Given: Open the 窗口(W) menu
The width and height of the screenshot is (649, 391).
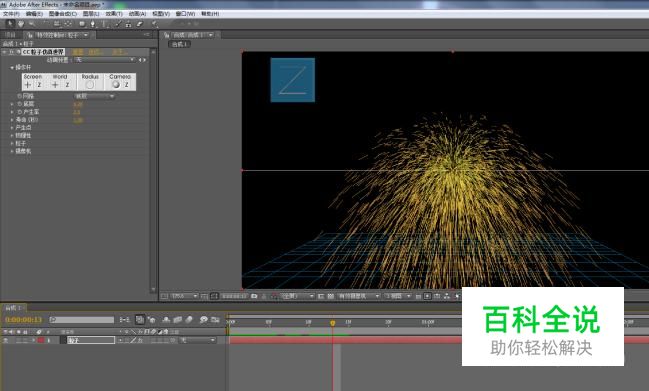Looking at the screenshot, I should 185,14.
